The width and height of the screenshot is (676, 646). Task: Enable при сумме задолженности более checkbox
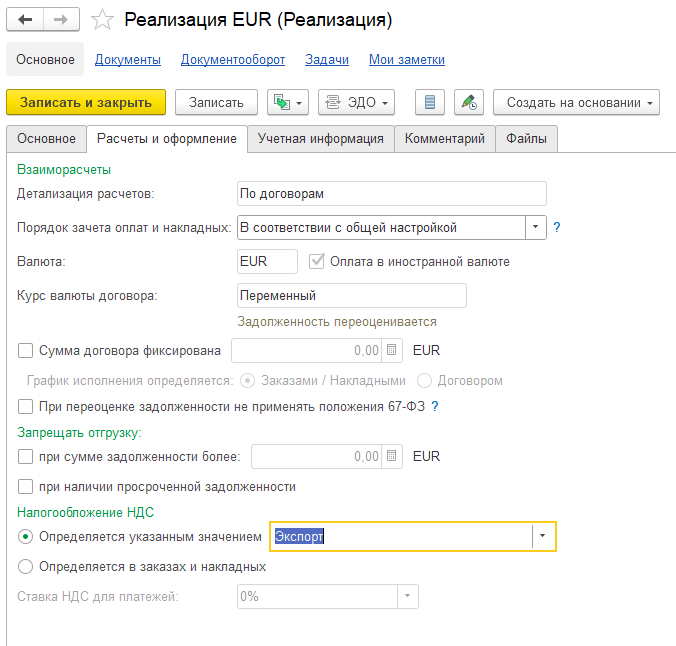pos(25,456)
